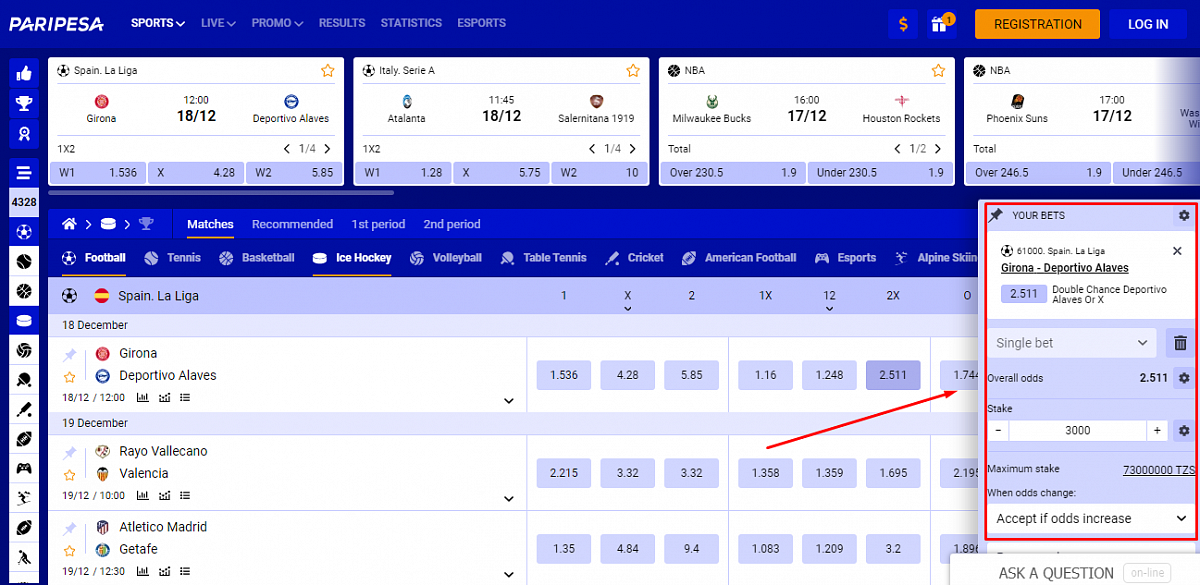
Task: Open the thumbs-up icon in the left sidebar
Action: point(24,73)
